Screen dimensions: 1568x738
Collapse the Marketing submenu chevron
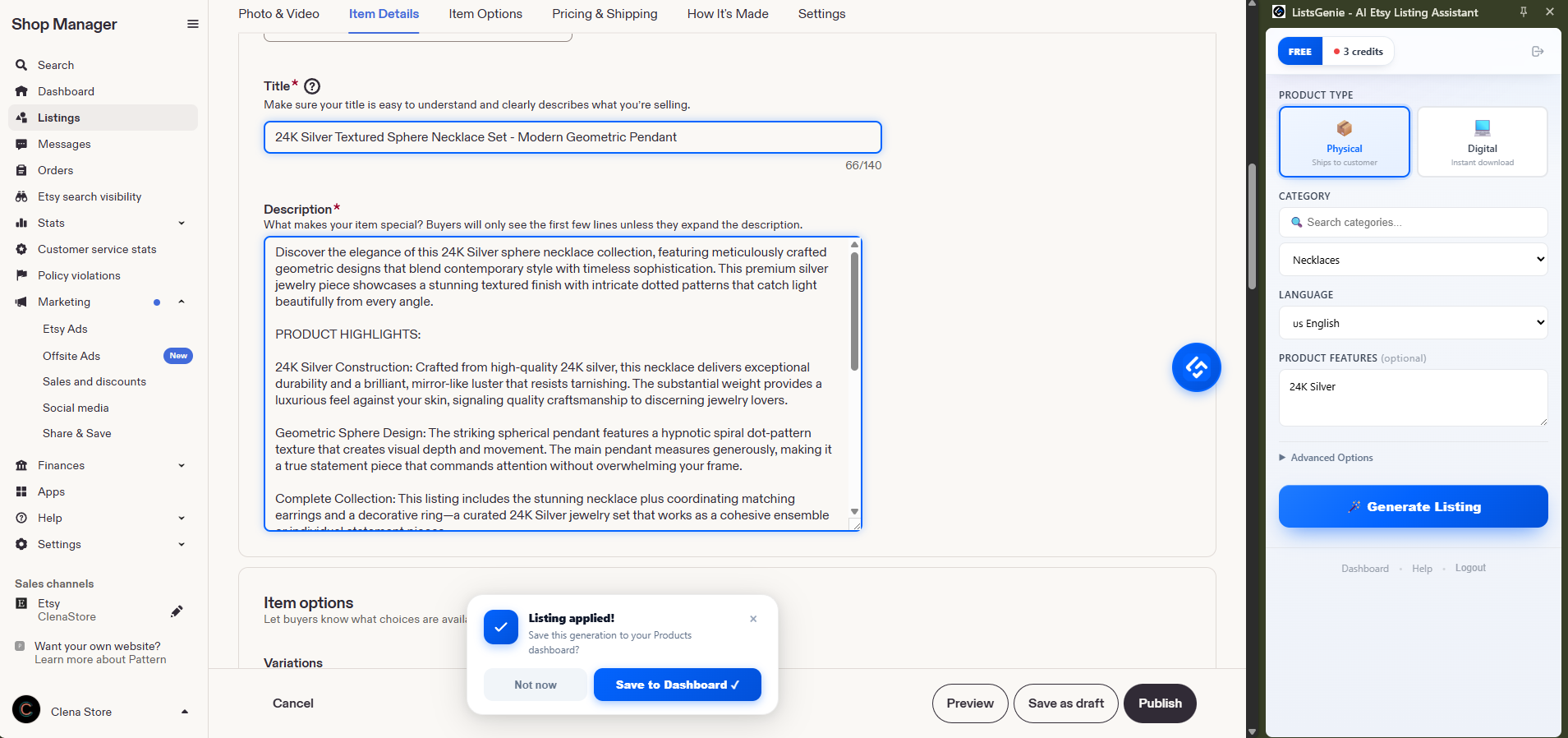(182, 302)
